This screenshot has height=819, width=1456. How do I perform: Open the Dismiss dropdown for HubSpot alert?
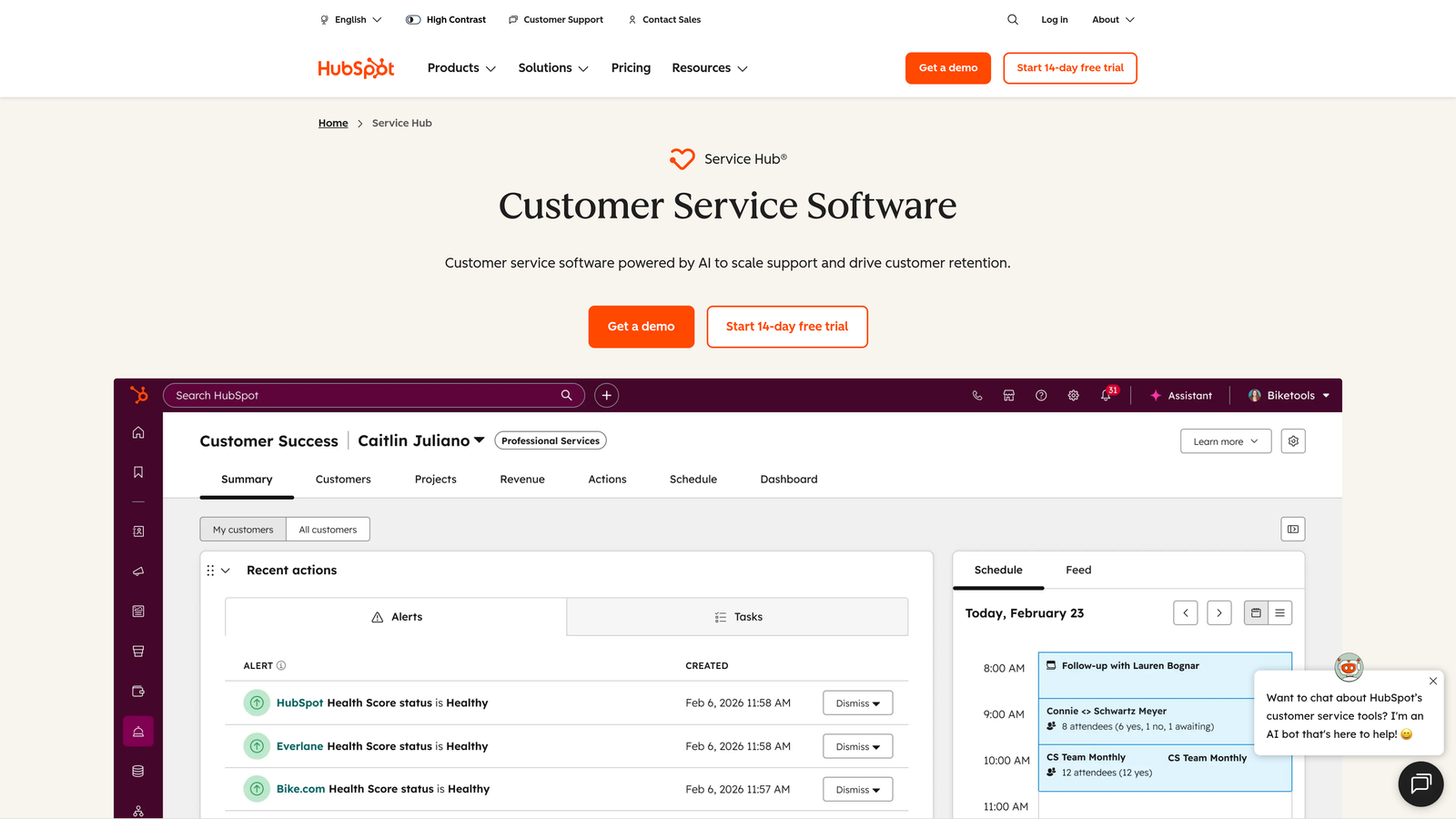[856, 703]
